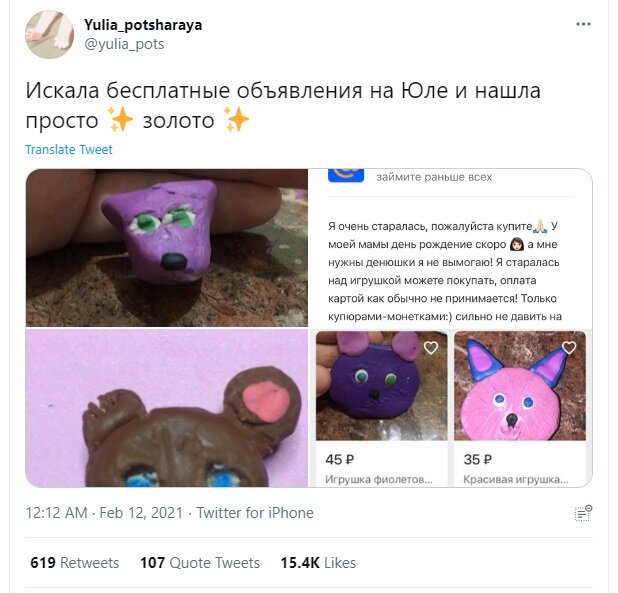Open the pink cat toy thumbnail

pyautogui.click(x=520, y=386)
